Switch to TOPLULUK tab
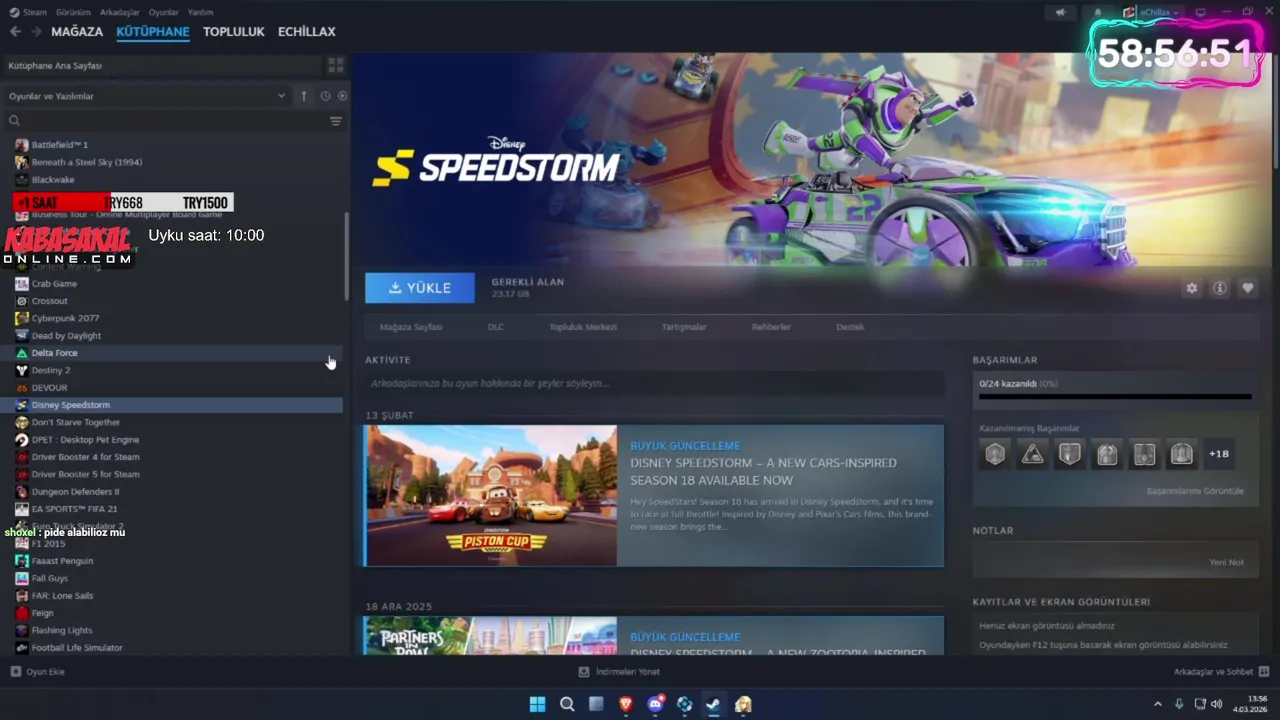The height and width of the screenshot is (720, 1280). pos(234,32)
